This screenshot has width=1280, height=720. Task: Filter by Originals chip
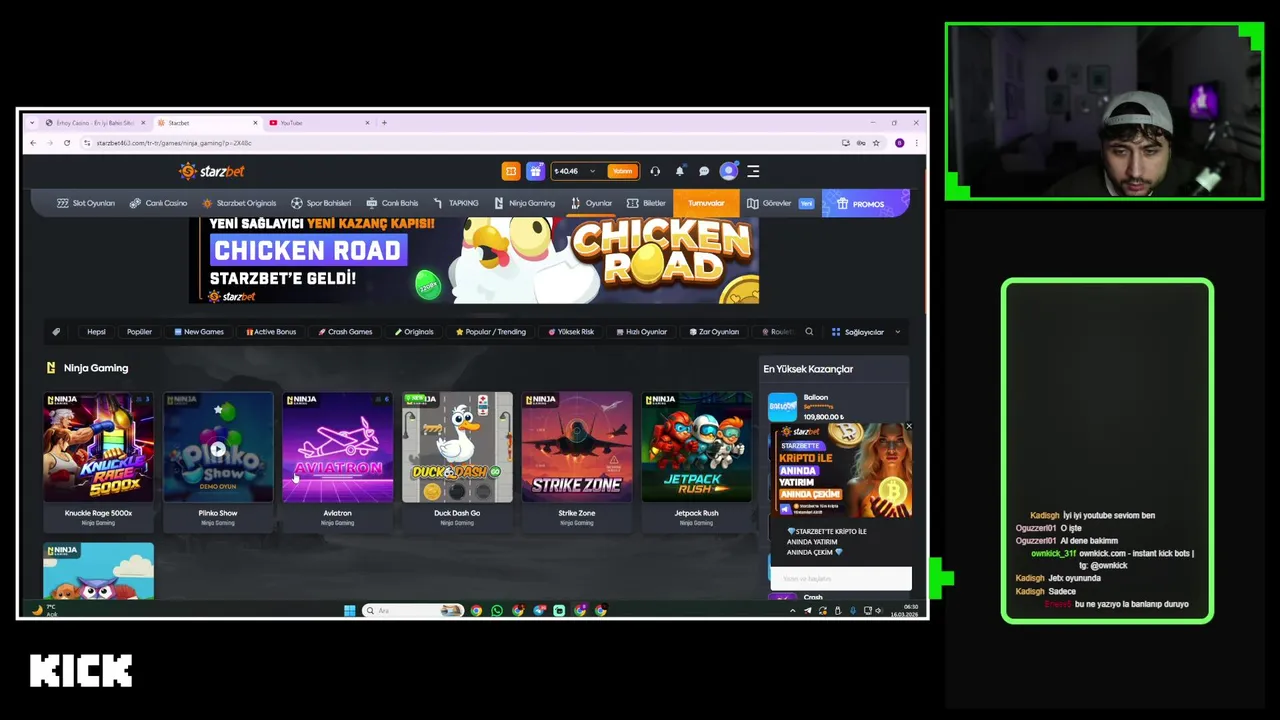click(x=414, y=332)
